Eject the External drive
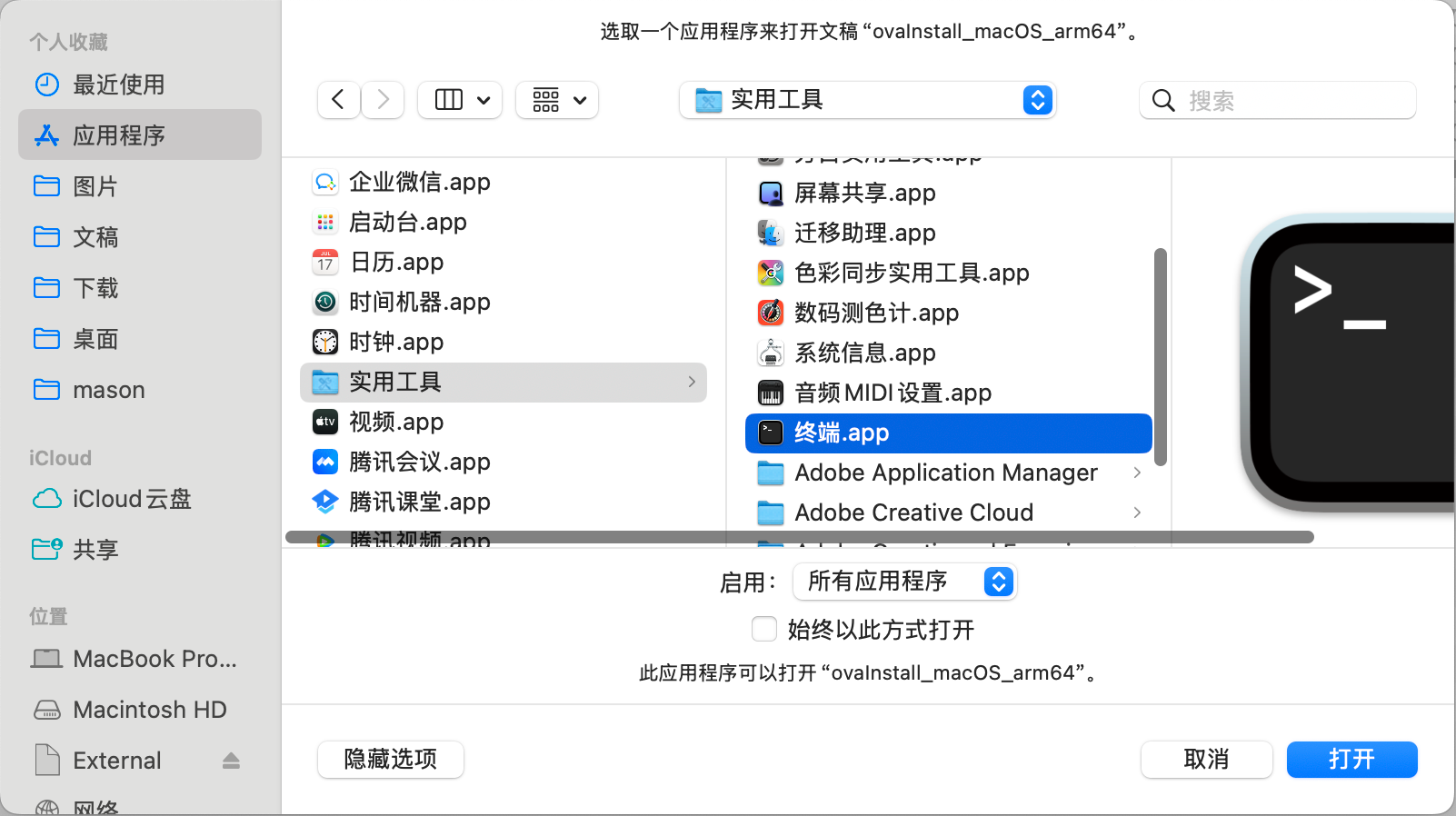This screenshot has width=1456, height=816. click(x=231, y=761)
